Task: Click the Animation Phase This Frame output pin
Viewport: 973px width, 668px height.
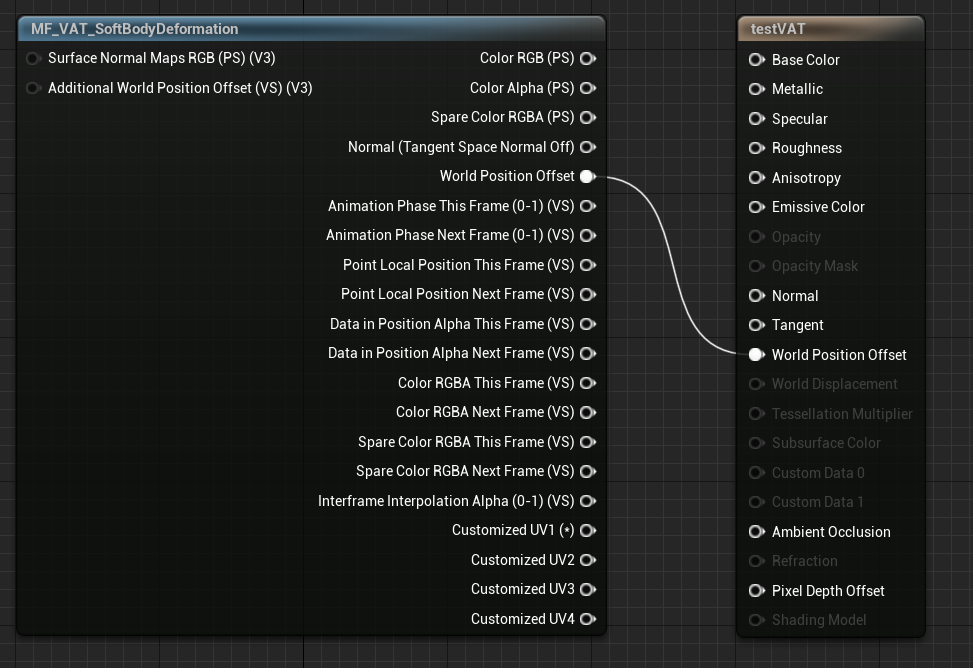Action: pyautogui.click(x=587, y=206)
